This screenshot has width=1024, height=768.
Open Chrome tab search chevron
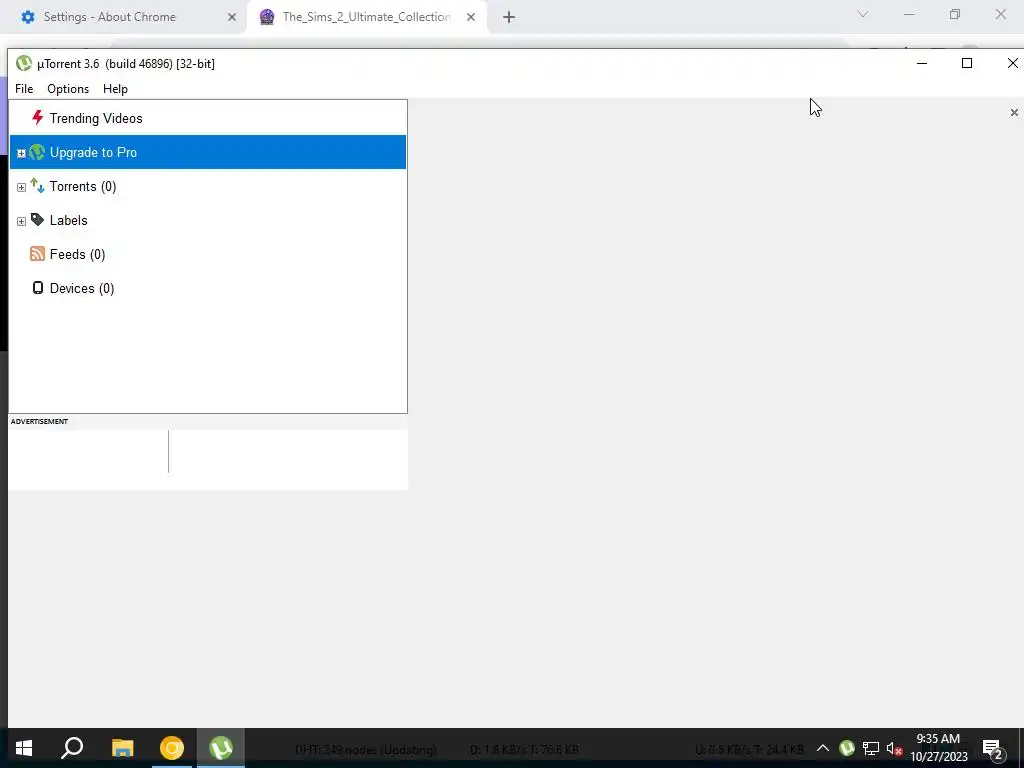click(x=863, y=14)
